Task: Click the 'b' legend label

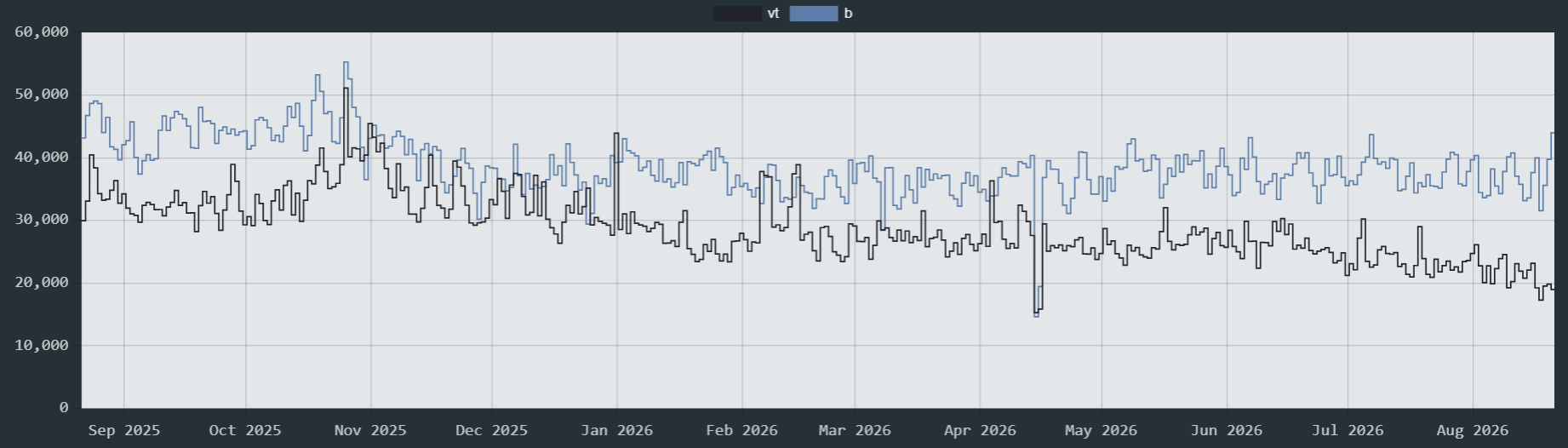Action: pyautogui.click(x=848, y=14)
